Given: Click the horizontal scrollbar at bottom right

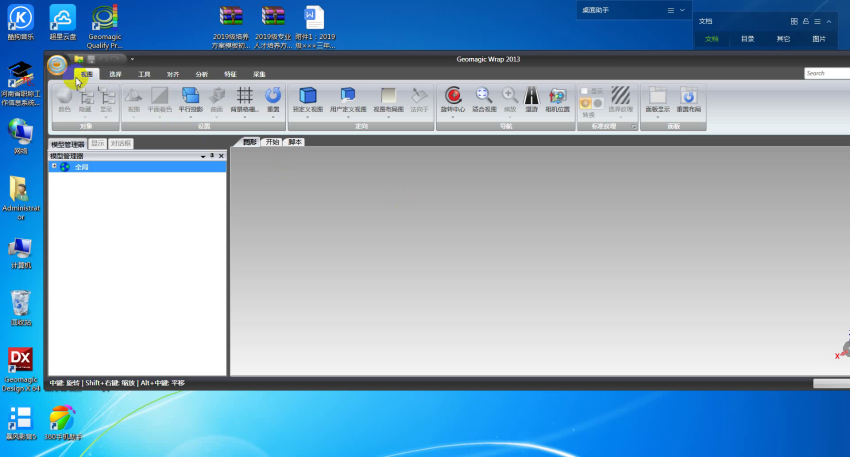Looking at the screenshot, I should [x=832, y=383].
